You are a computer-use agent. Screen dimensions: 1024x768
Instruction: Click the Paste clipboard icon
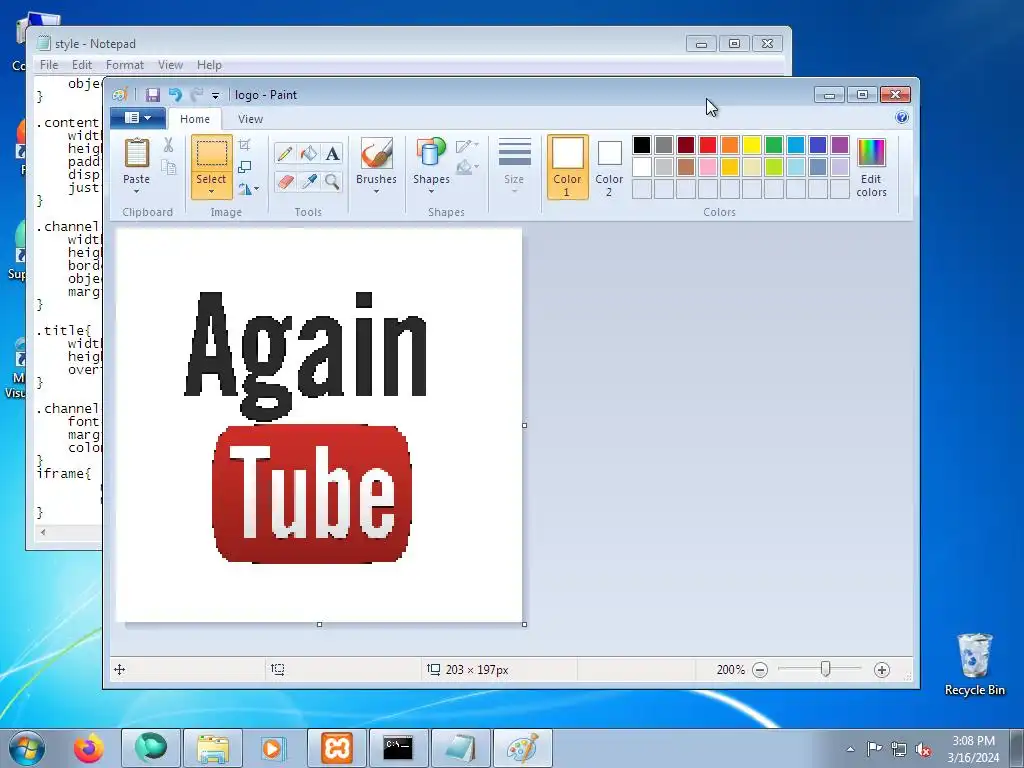136,154
